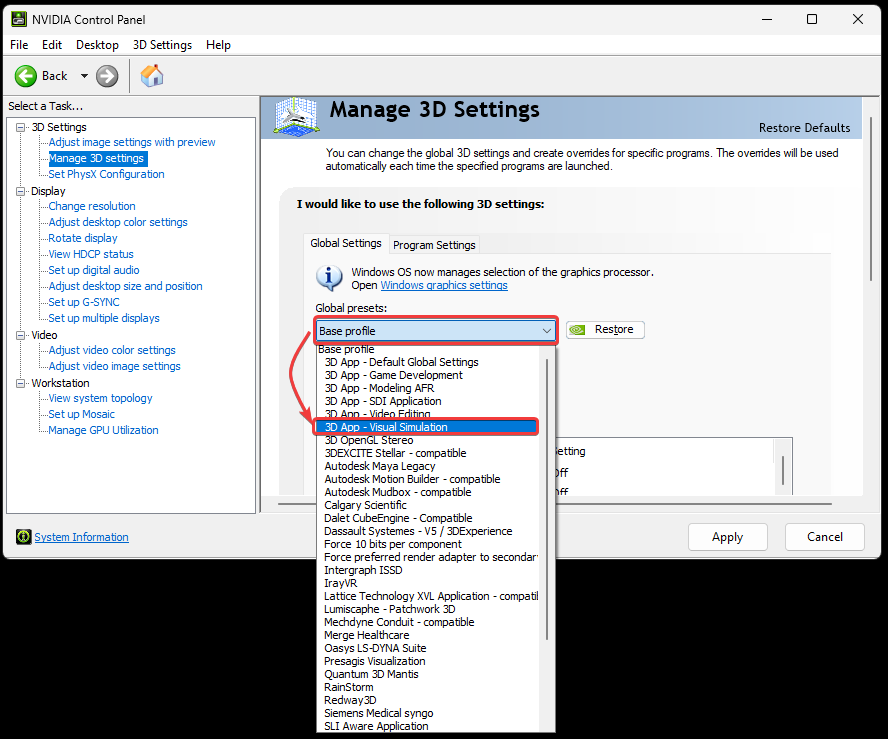Open Change resolution task
This screenshot has height=739, width=888.
[x=92, y=206]
